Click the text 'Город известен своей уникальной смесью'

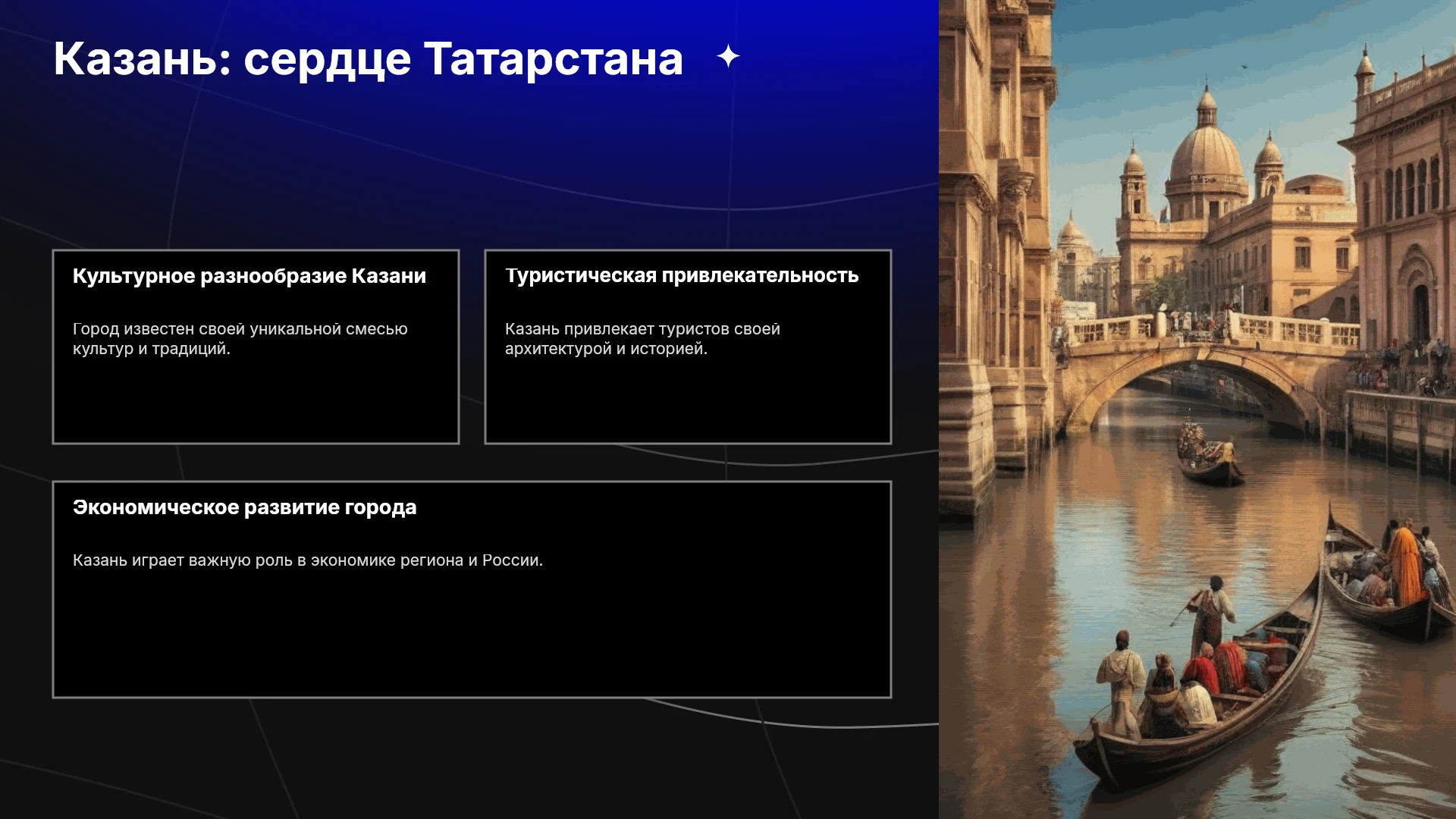[240, 329]
